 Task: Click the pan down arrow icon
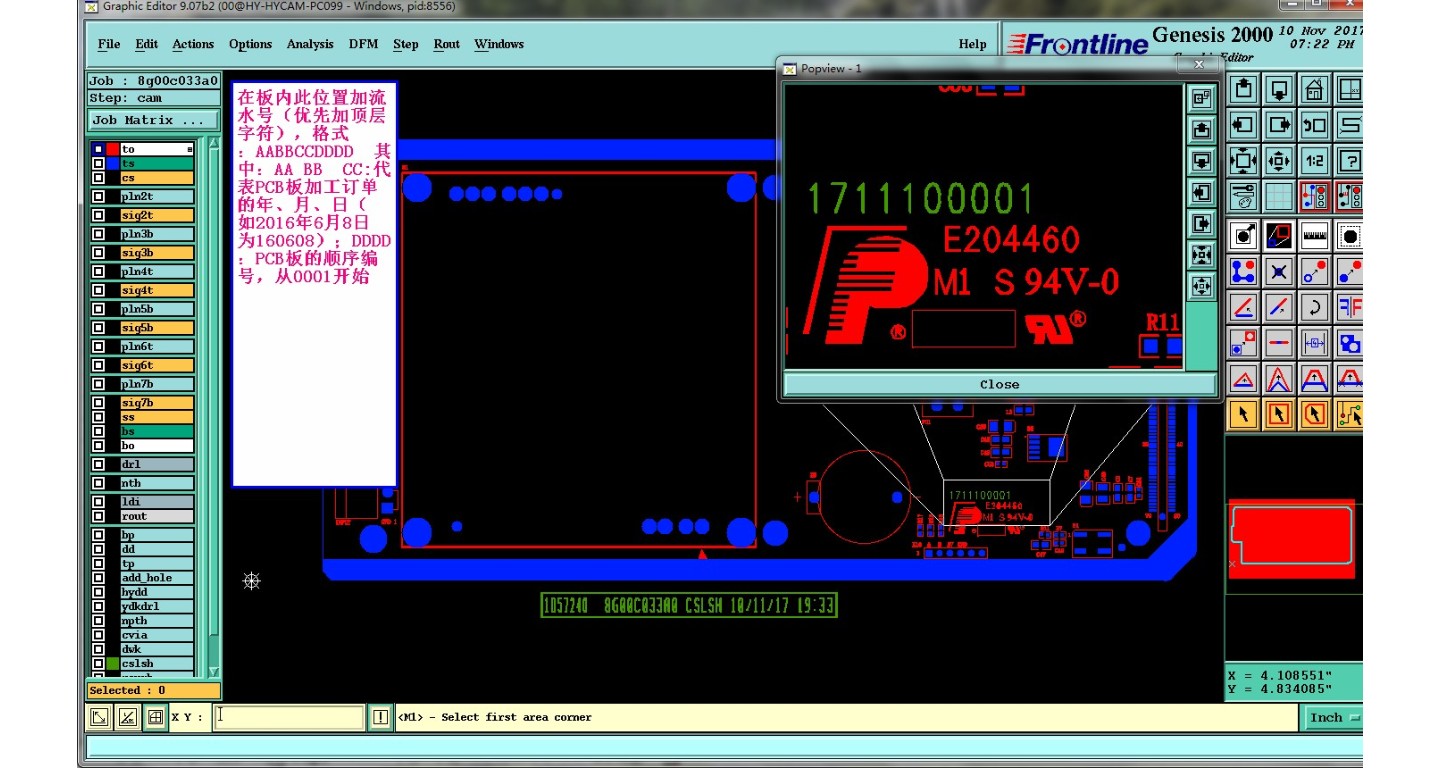pos(1279,90)
